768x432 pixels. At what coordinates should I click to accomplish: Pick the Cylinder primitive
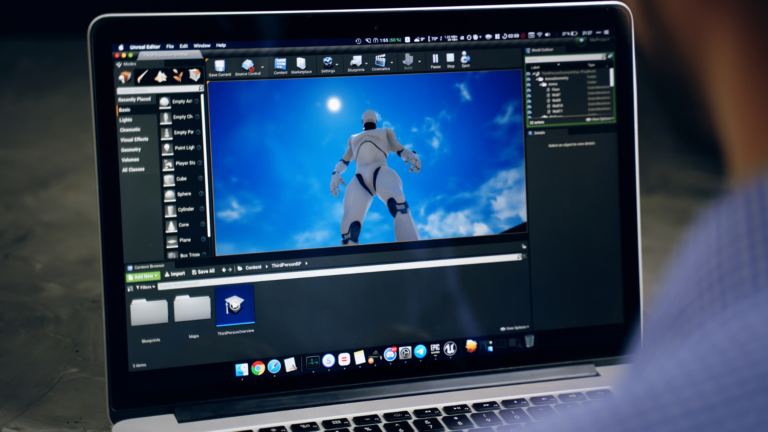(184, 210)
